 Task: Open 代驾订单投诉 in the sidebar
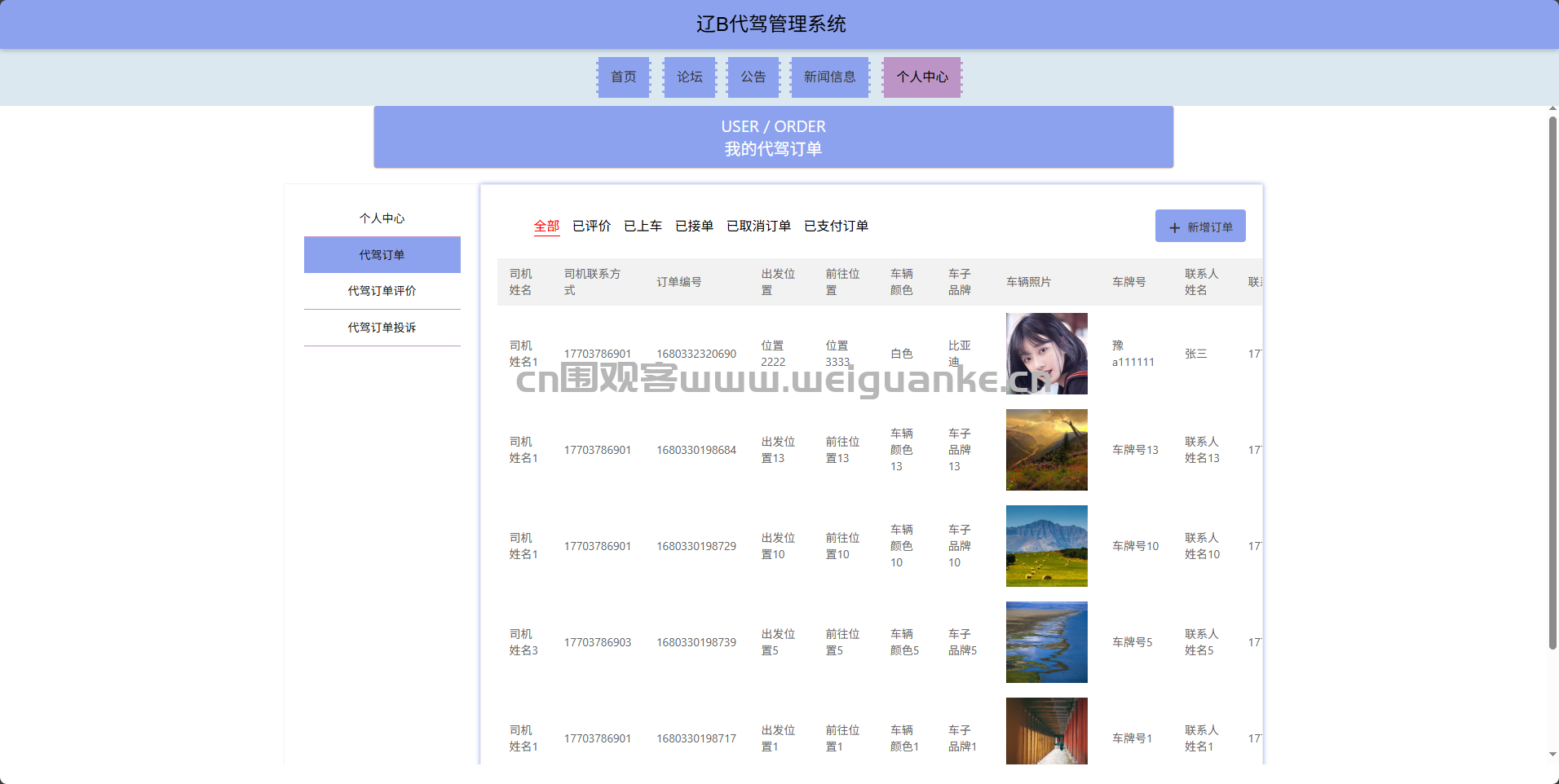pyautogui.click(x=382, y=328)
